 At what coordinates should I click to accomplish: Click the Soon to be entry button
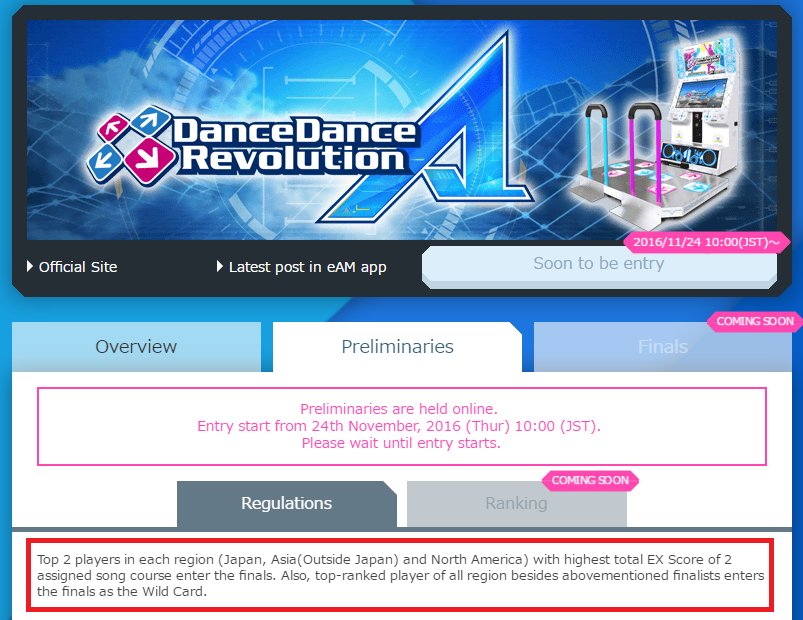(x=599, y=266)
